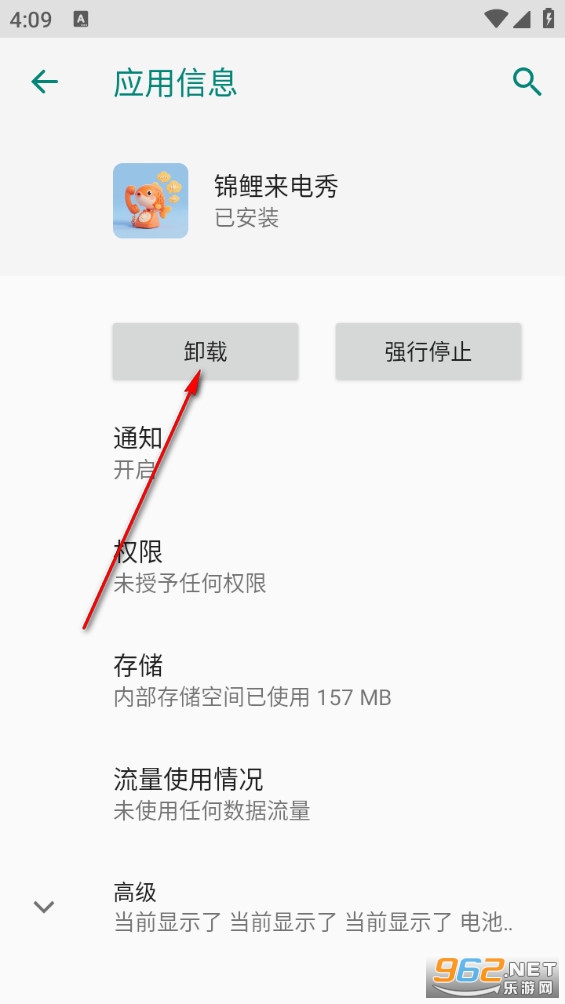The image size is (565, 1004).
Task: Click the 卸载 uninstall button
Action: point(206,352)
